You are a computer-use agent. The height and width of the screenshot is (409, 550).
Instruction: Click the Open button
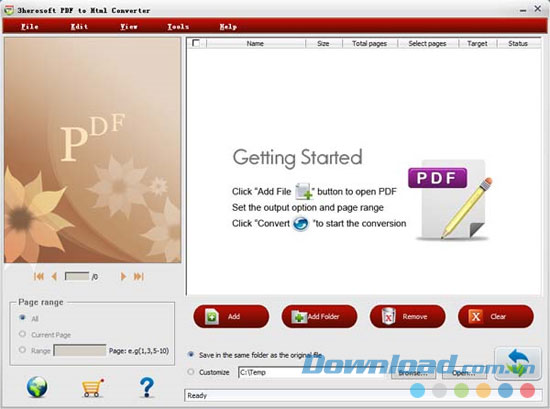coord(464,373)
